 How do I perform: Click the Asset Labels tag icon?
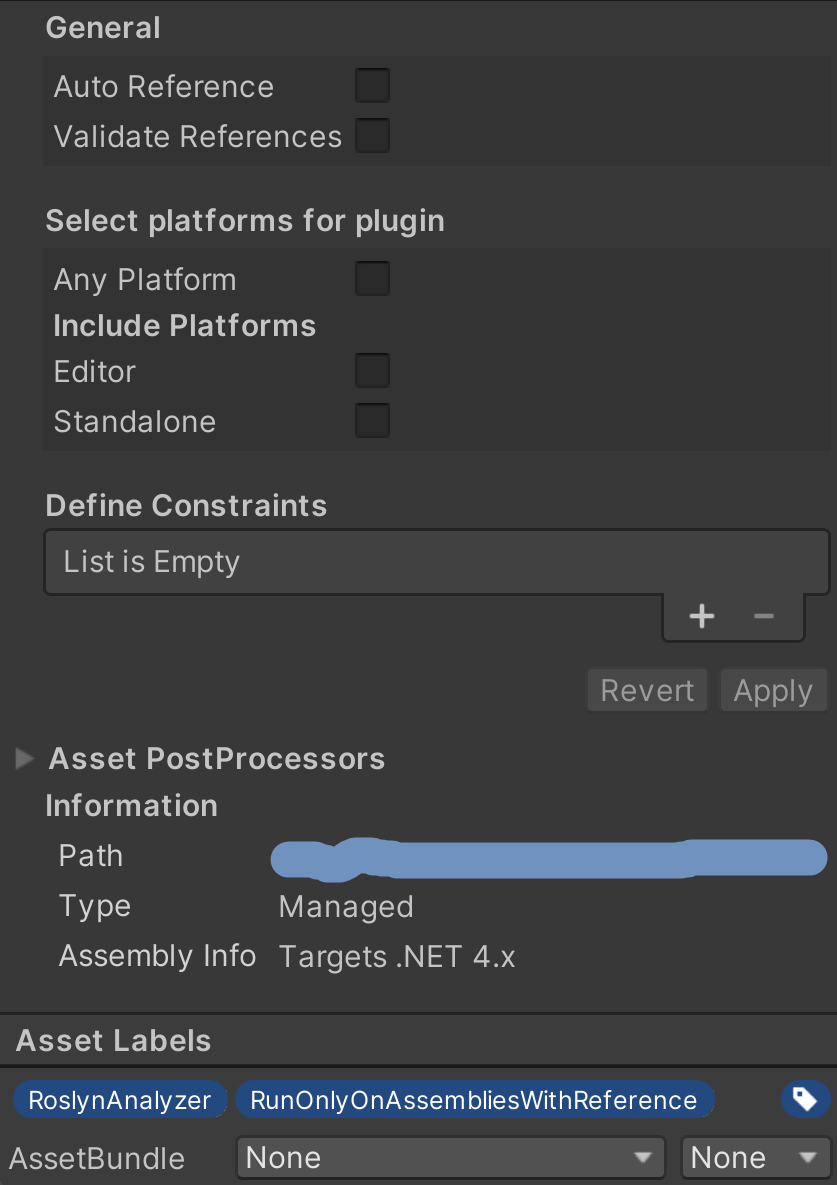tap(805, 1099)
